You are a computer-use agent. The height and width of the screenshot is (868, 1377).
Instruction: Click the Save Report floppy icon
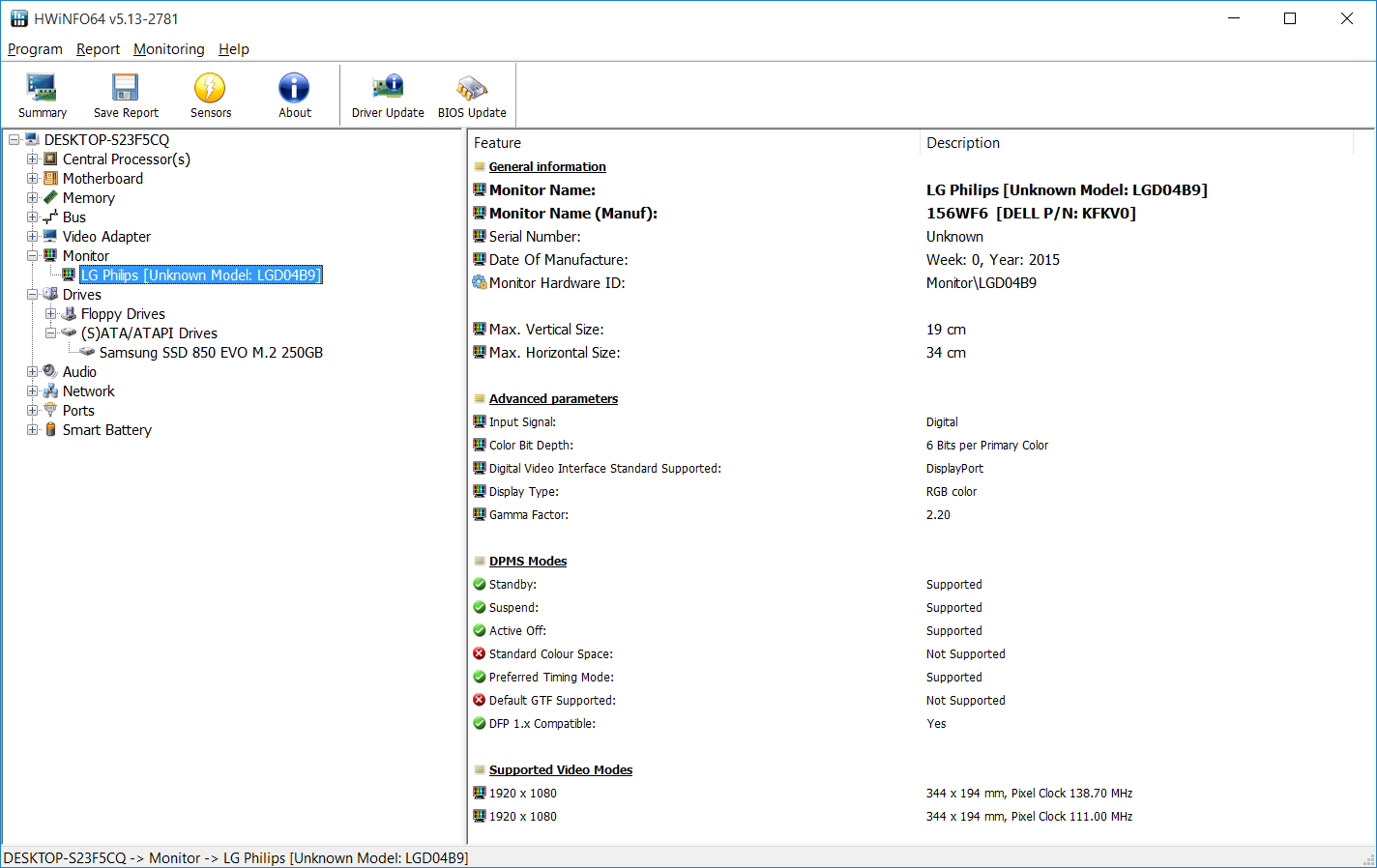click(x=126, y=88)
